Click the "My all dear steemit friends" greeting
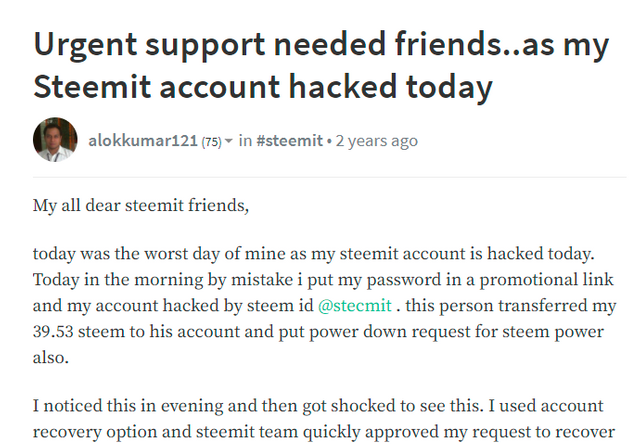The width and height of the screenshot is (640, 444). tap(139, 207)
